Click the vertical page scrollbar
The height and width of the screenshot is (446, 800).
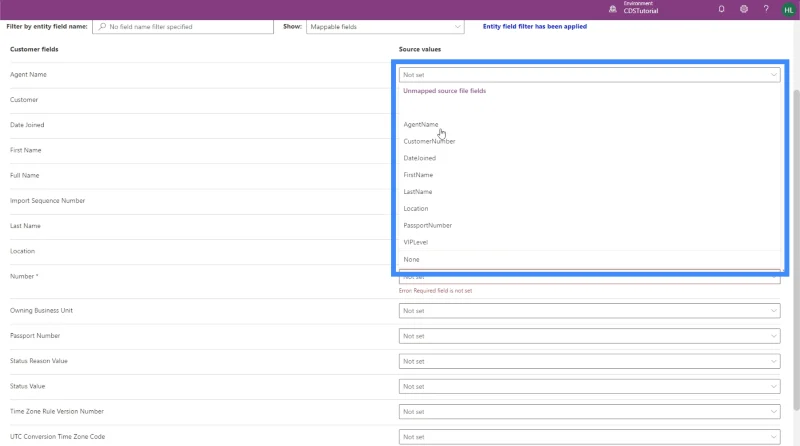796,250
